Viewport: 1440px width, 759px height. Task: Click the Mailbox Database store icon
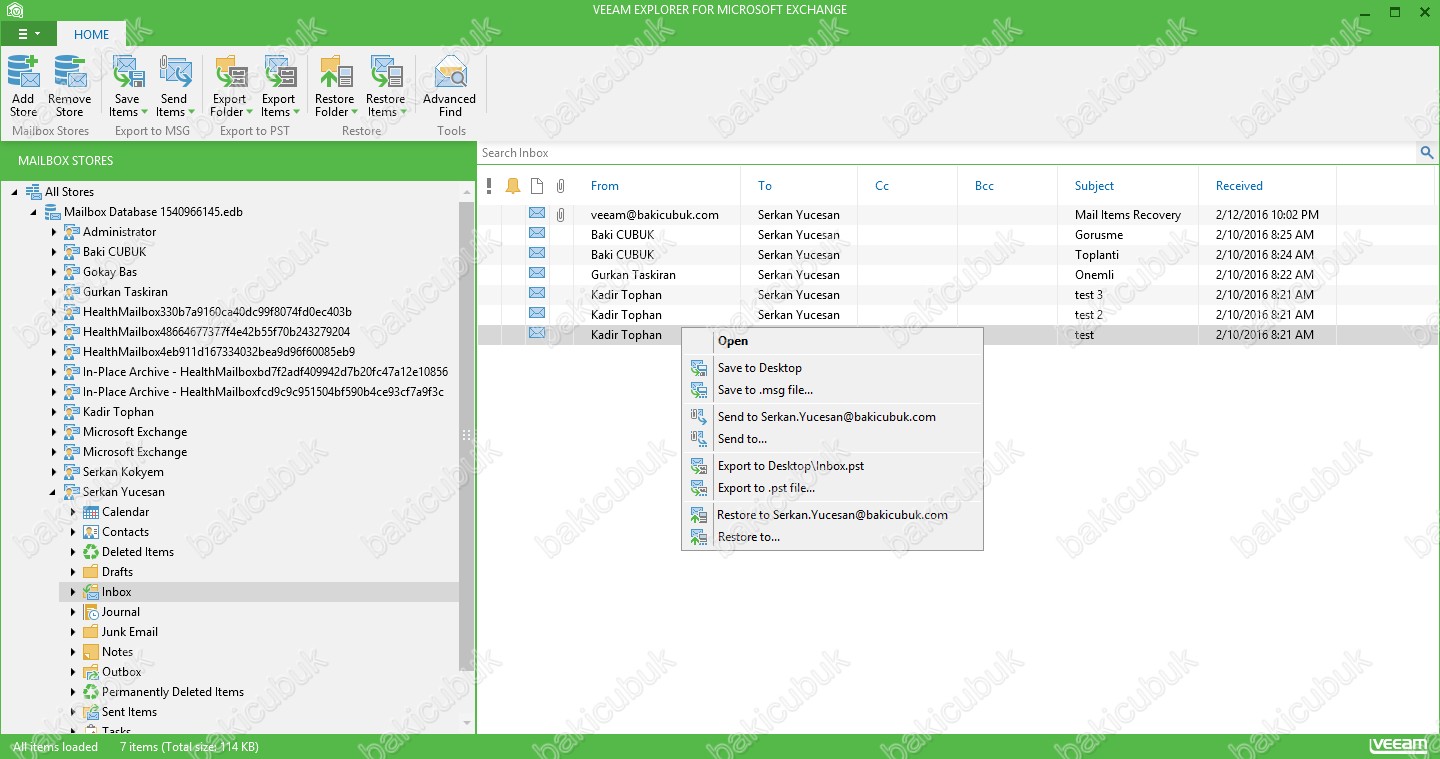point(53,212)
